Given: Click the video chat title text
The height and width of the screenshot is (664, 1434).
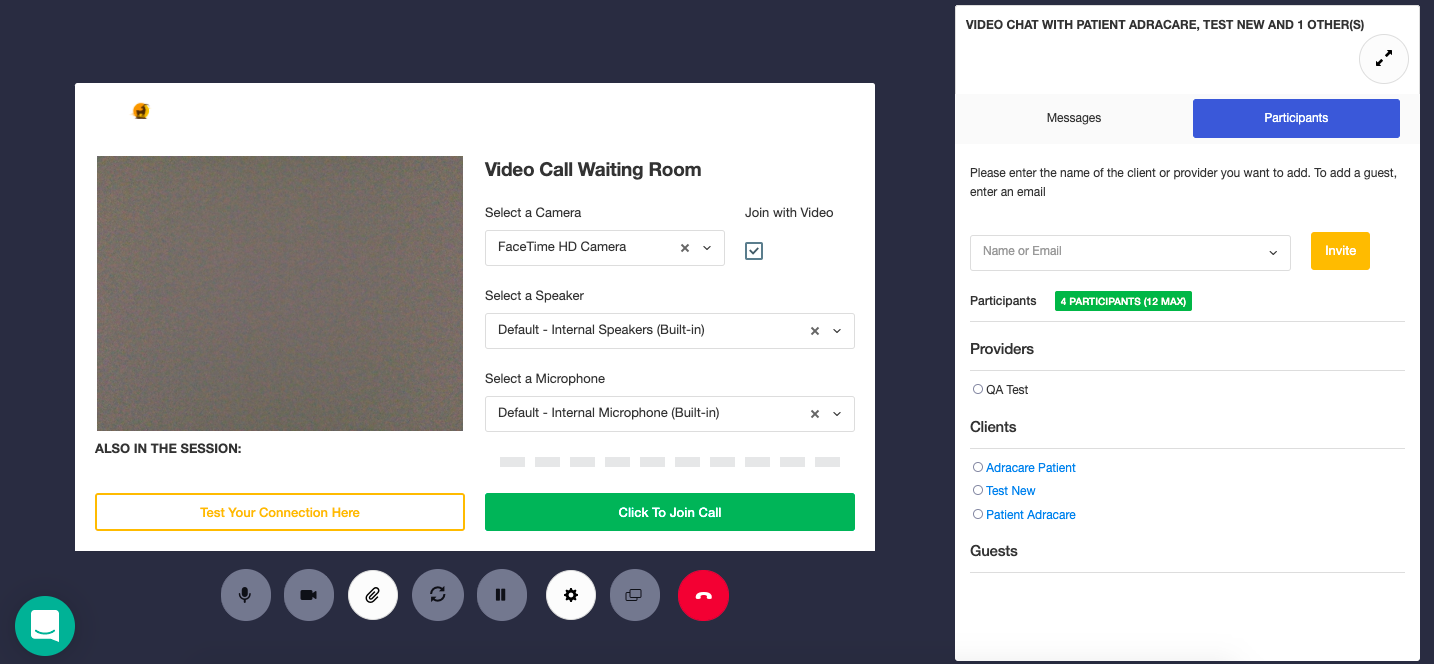Looking at the screenshot, I should (1165, 25).
